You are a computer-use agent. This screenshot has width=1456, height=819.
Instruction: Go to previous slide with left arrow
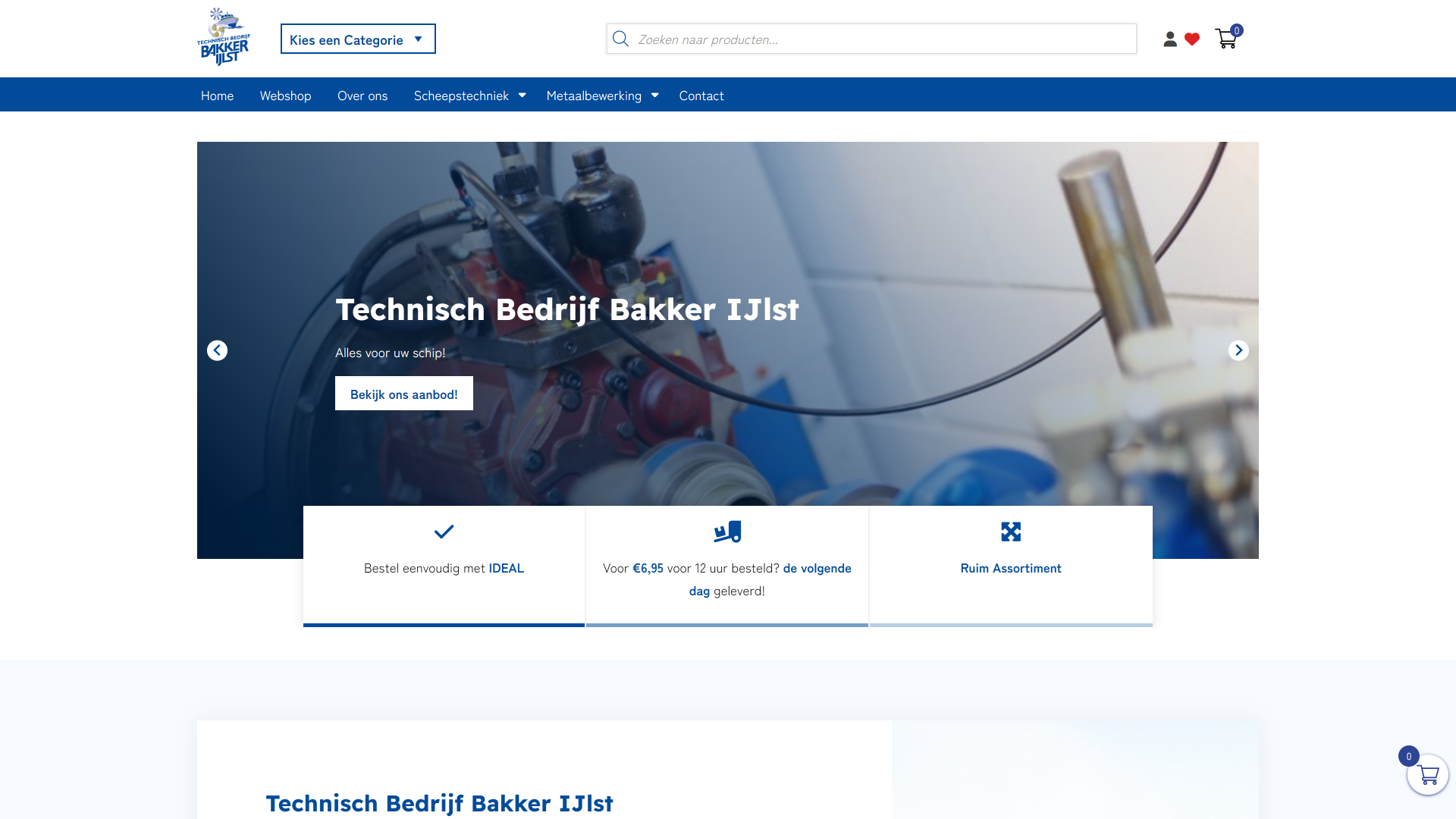[x=217, y=350]
